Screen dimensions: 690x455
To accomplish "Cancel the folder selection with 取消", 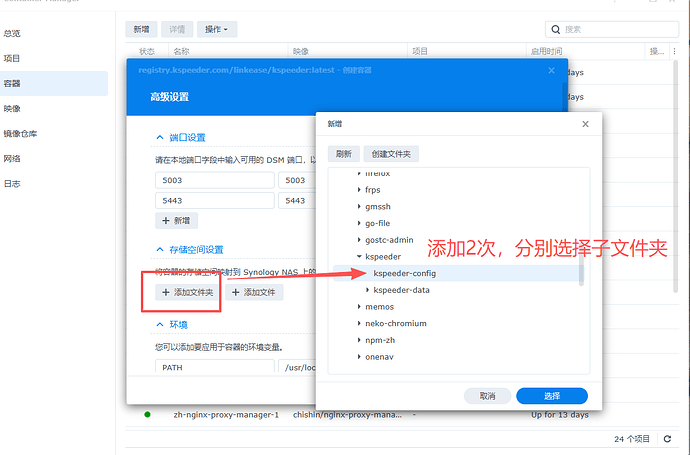I will point(487,395).
